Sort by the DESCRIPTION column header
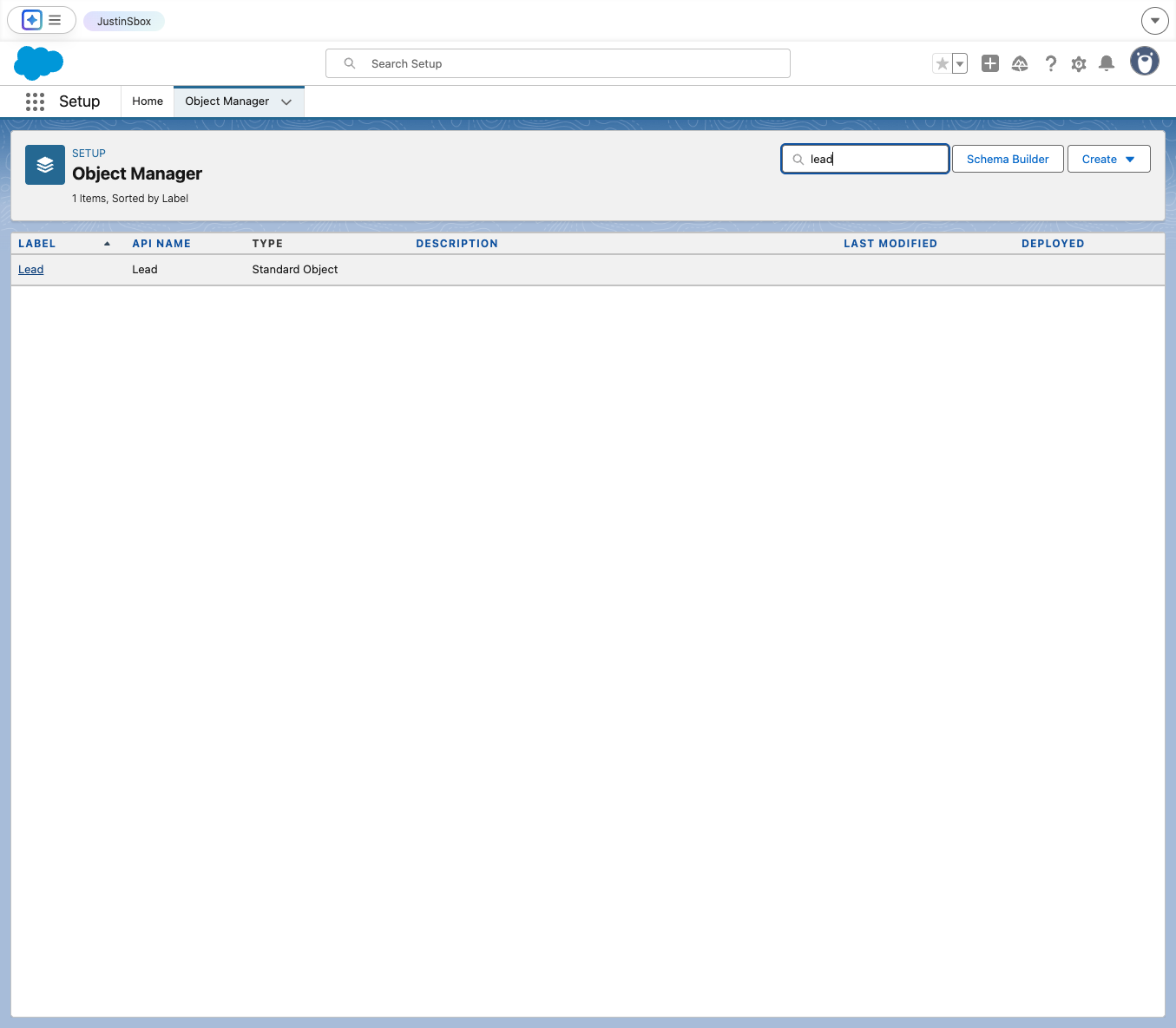The width and height of the screenshot is (1176, 1028). [x=457, y=244]
